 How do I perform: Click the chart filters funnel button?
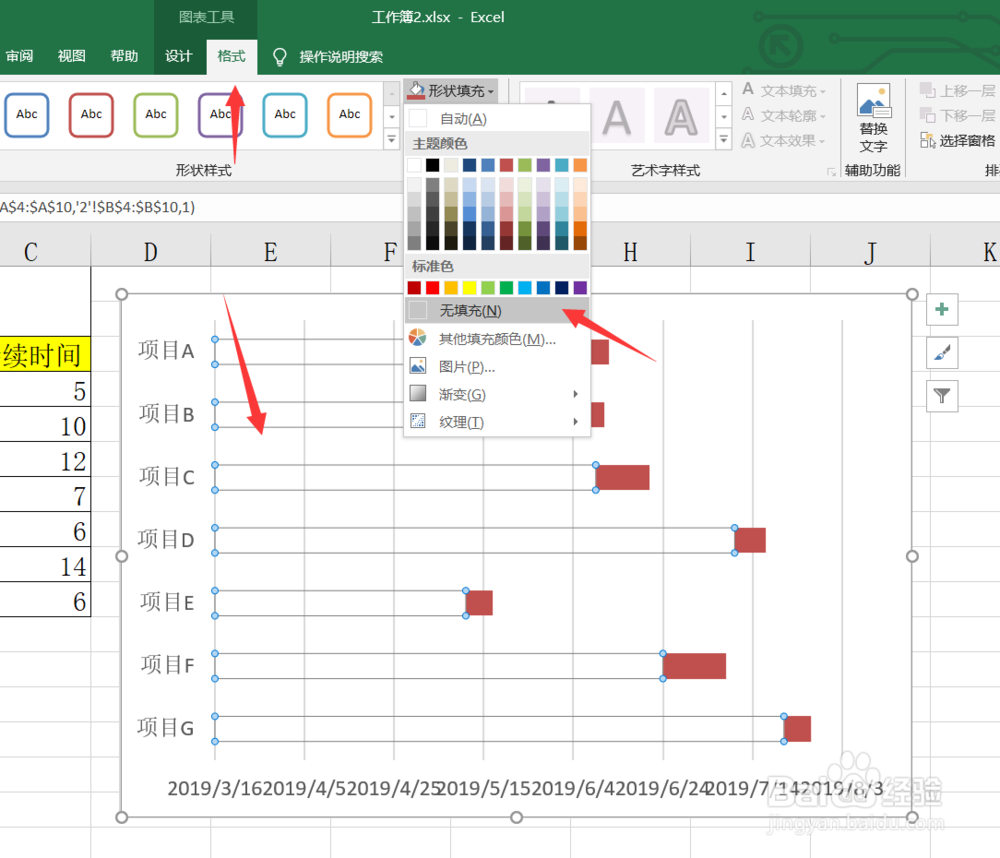(942, 396)
